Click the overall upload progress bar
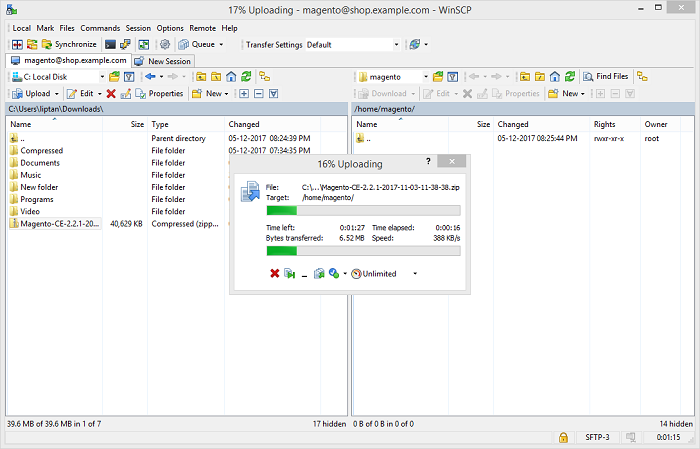The width and height of the screenshot is (700, 449). pos(363,251)
